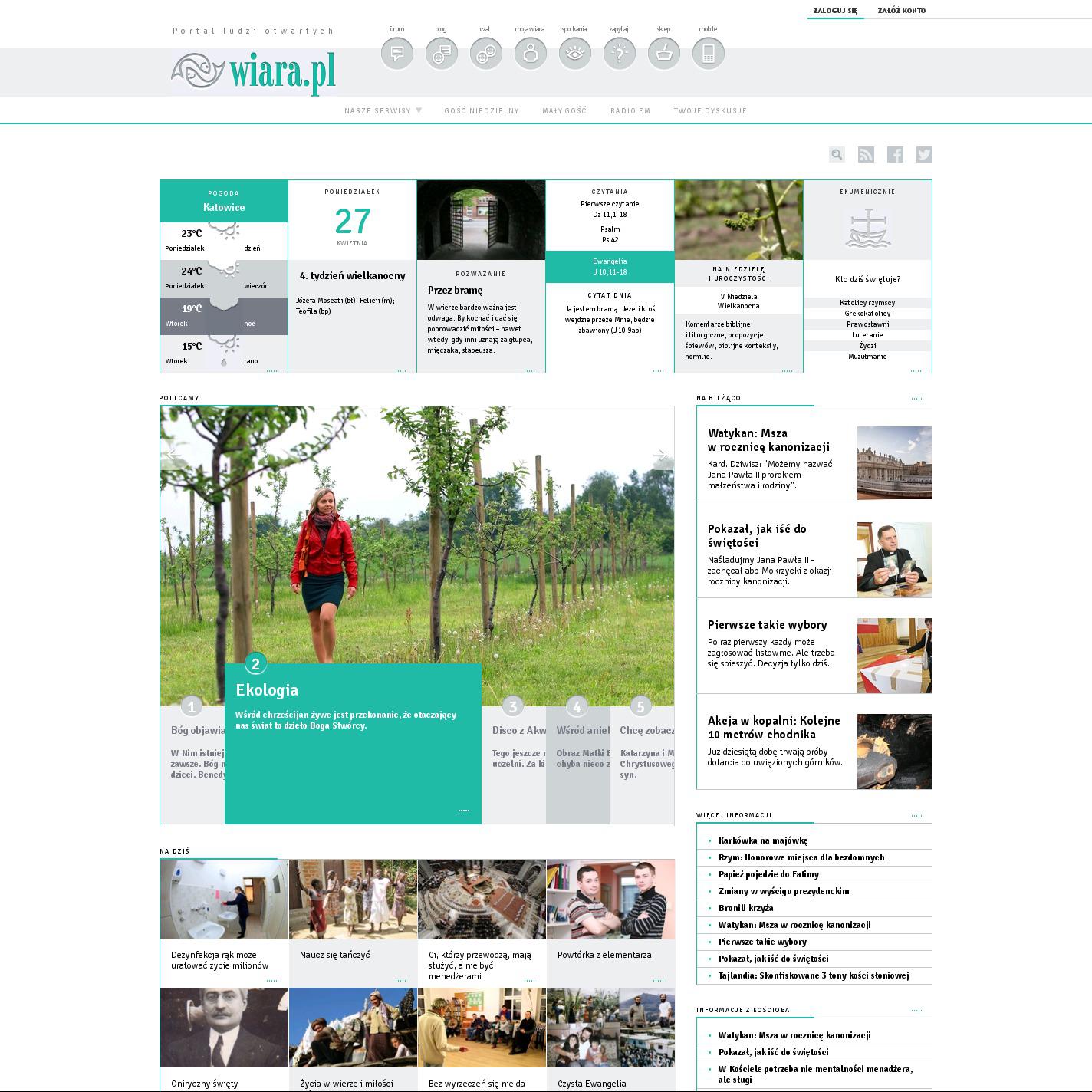Open the blog icon

coord(442,54)
